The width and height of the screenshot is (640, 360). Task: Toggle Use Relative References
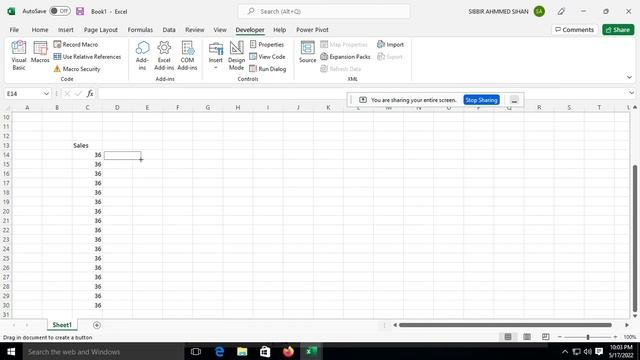pos(87,56)
